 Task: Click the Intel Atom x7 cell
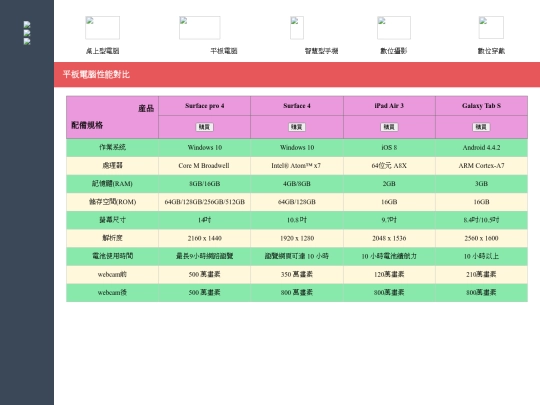pyautogui.click(x=297, y=166)
